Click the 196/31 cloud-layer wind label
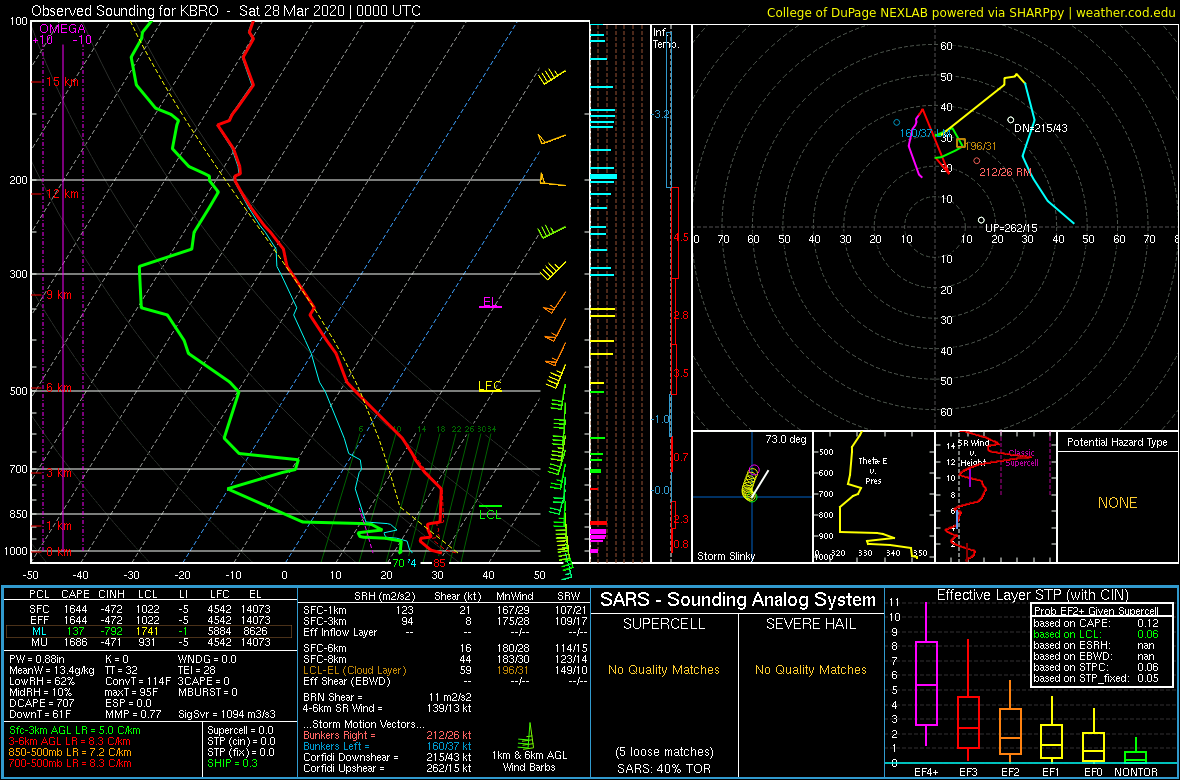 point(980,146)
